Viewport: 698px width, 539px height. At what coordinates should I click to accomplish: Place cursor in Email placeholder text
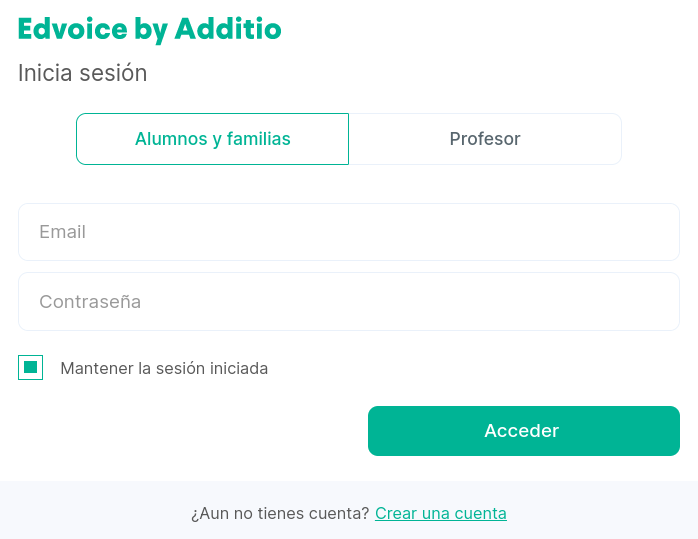pyautogui.click(x=62, y=232)
